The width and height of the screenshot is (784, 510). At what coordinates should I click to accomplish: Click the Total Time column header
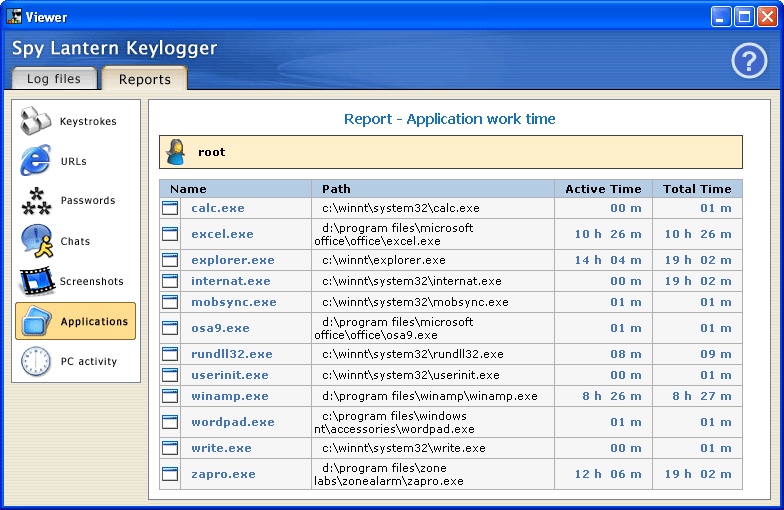[x=698, y=188]
